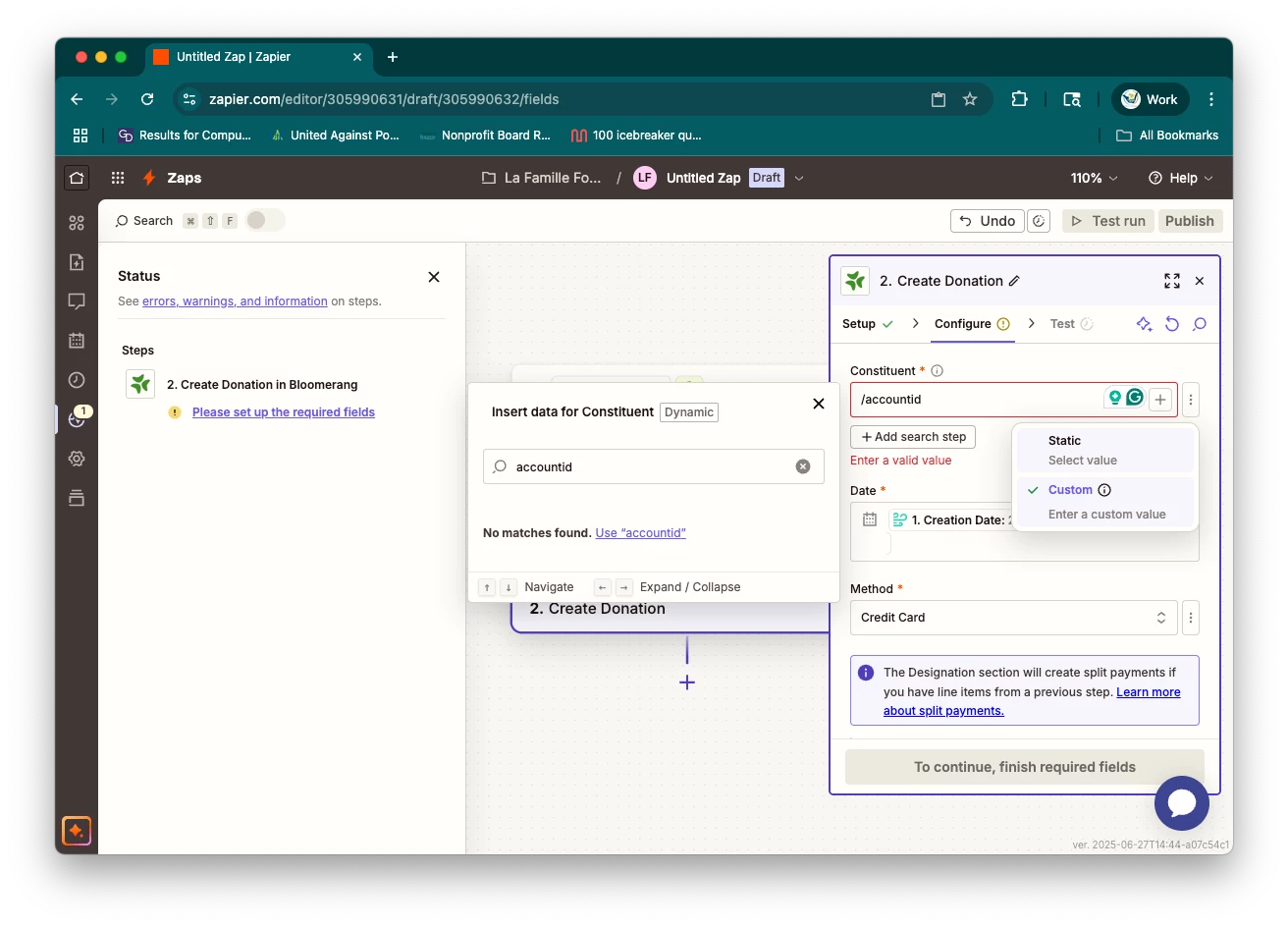This screenshot has height=927, width=1288.
Task: Click the Test run button
Action: (x=1108, y=221)
